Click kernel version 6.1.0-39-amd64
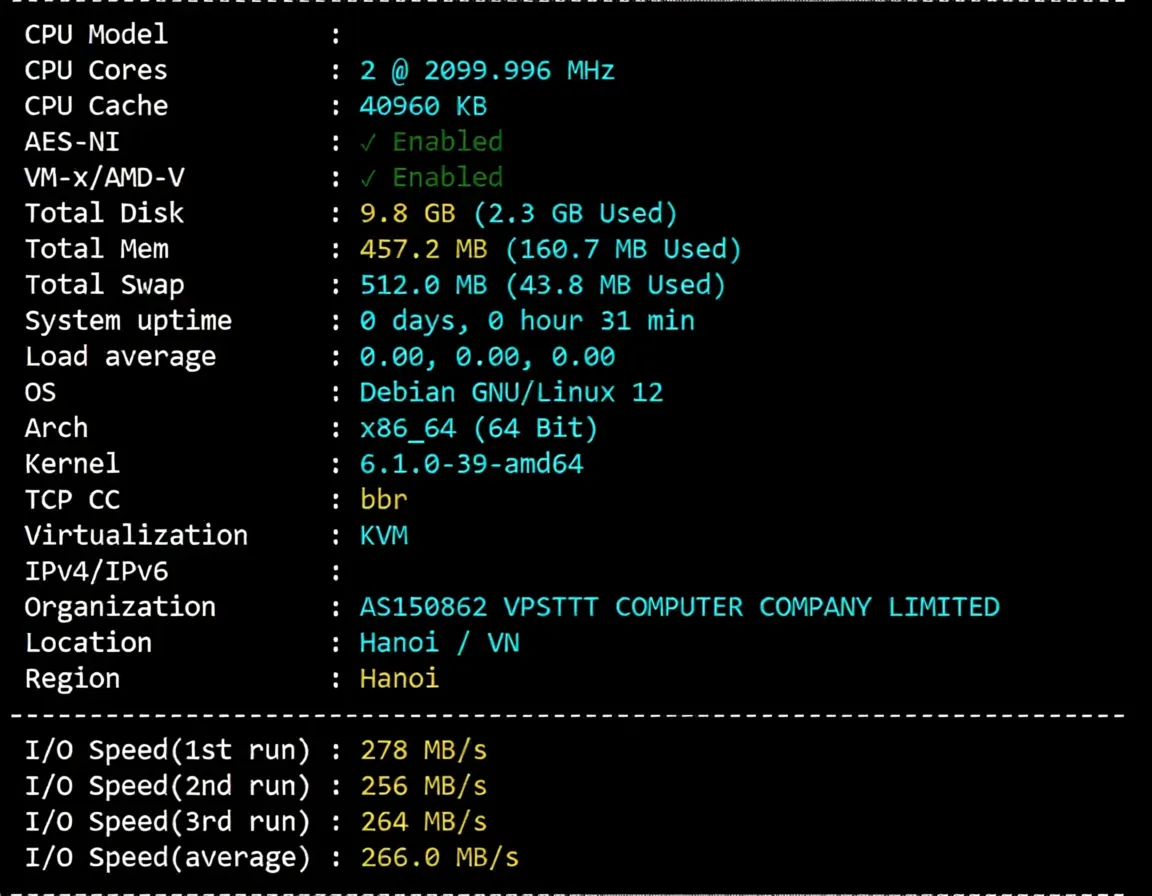The height and width of the screenshot is (896, 1152). 471,464
